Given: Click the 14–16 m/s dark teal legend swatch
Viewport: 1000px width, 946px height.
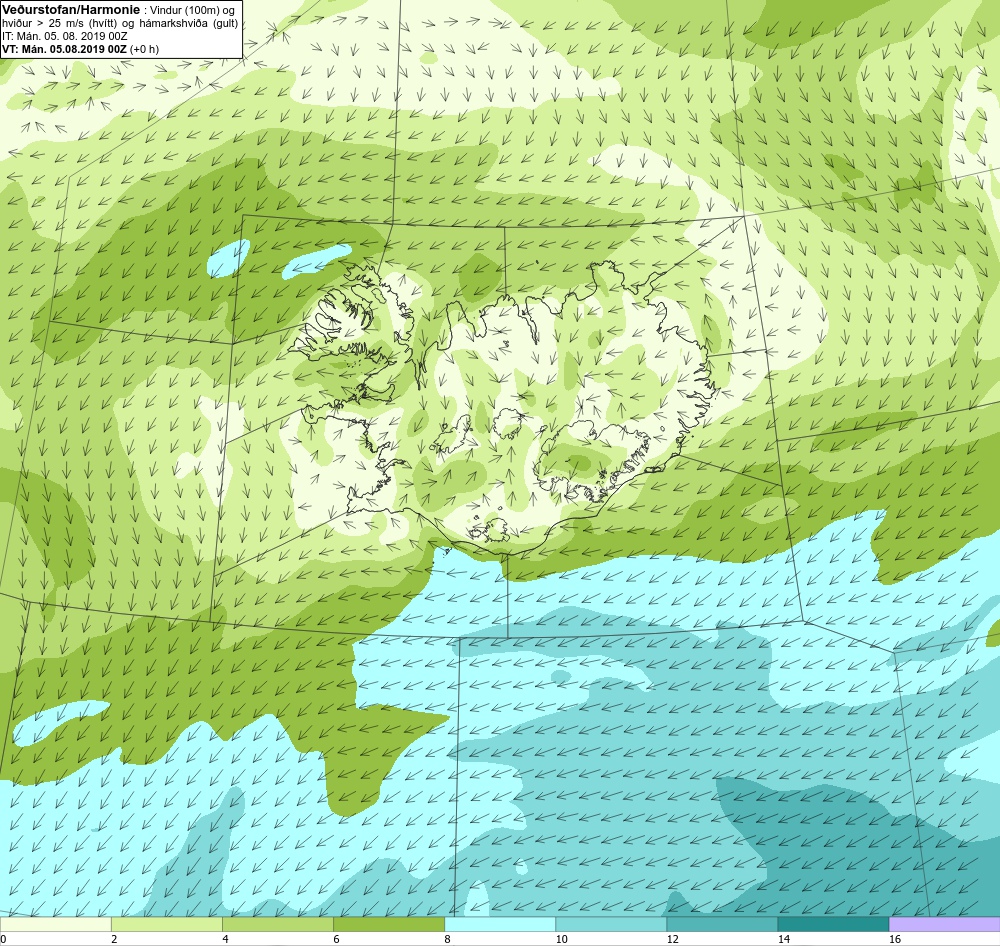Looking at the screenshot, I should click(x=833, y=924).
